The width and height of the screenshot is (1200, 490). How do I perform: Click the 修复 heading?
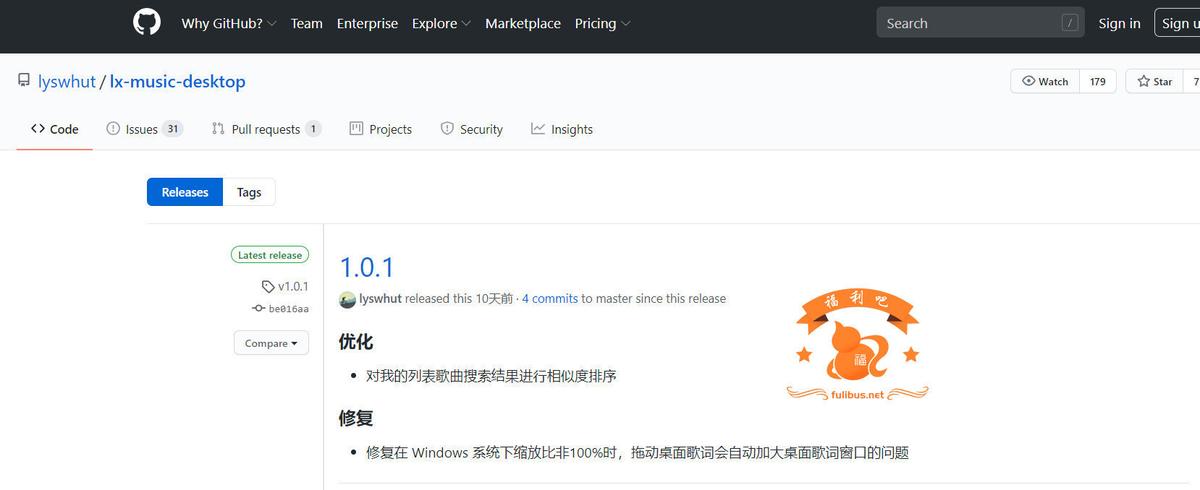point(356,418)
